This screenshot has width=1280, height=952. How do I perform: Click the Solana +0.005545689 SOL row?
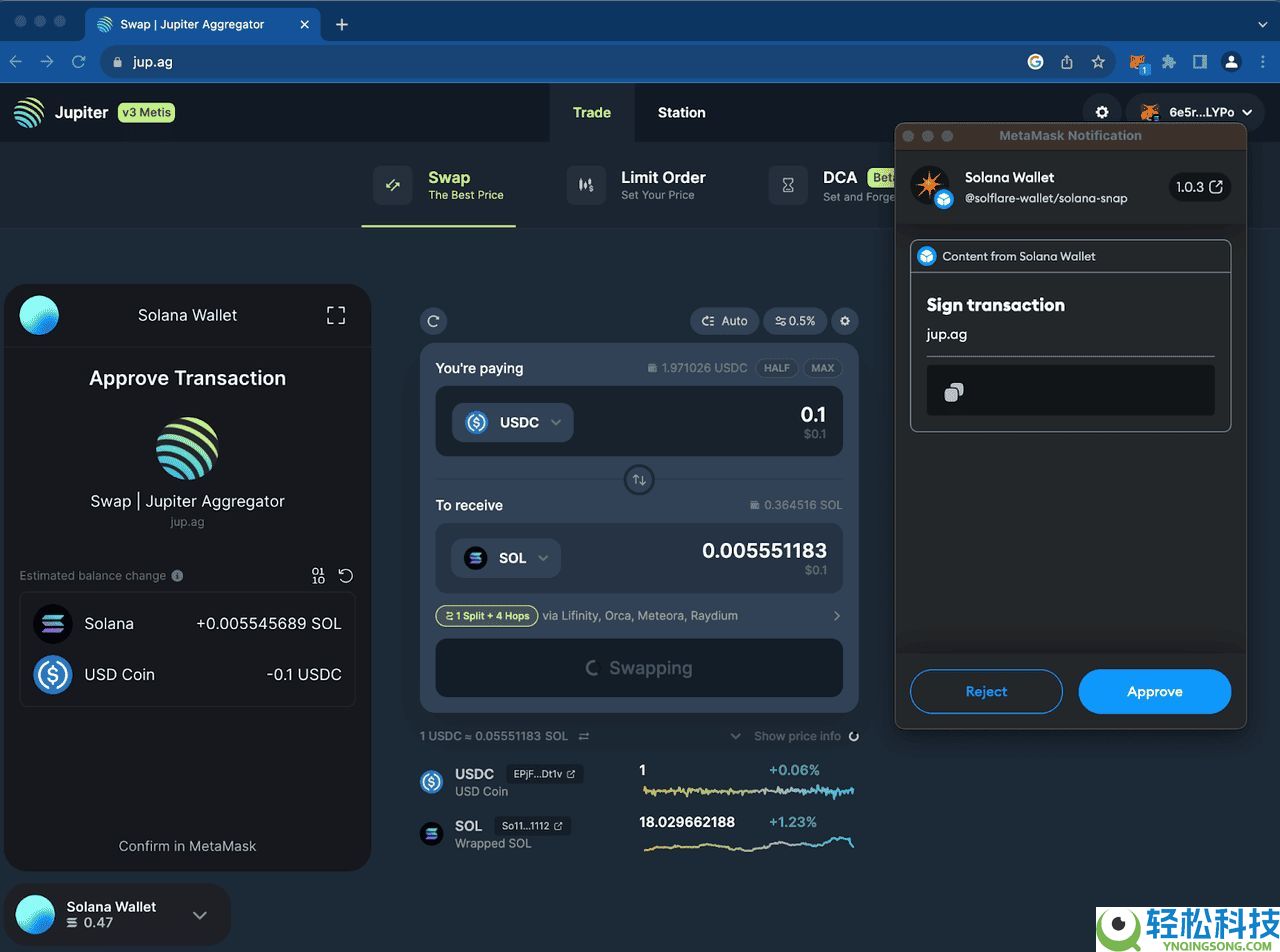187,624
